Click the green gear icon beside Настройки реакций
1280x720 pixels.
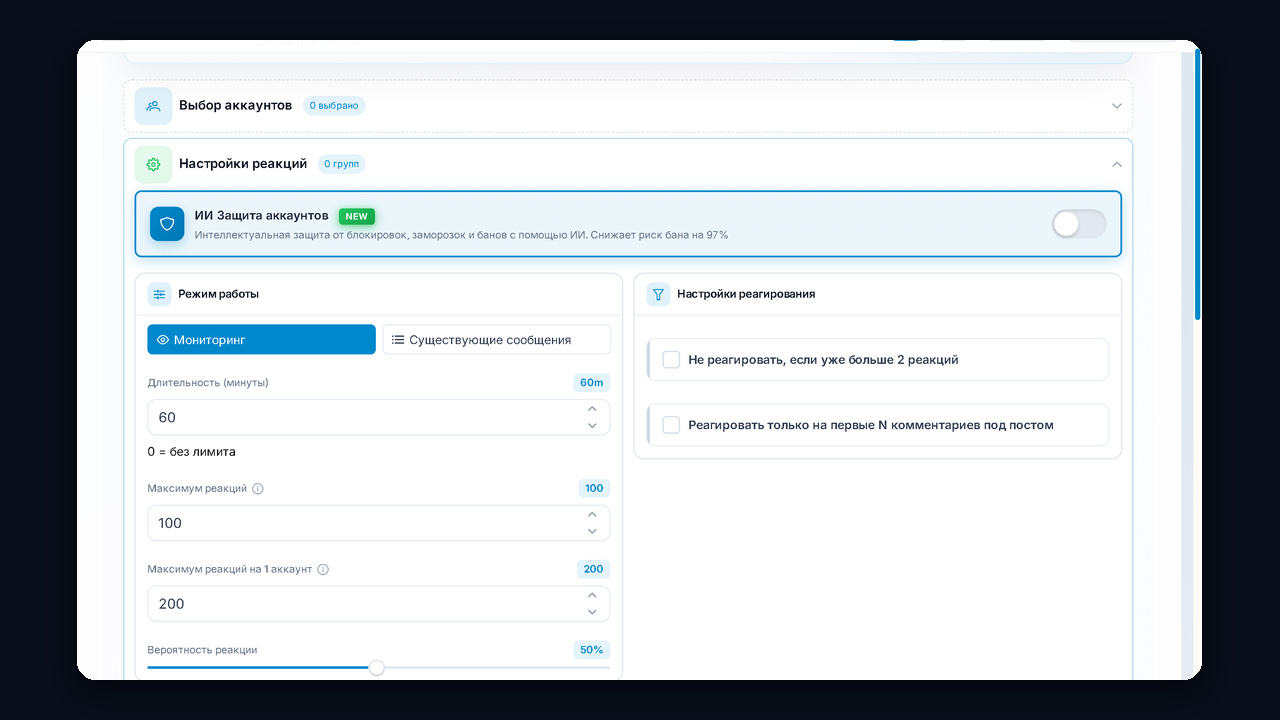[153, 164]
